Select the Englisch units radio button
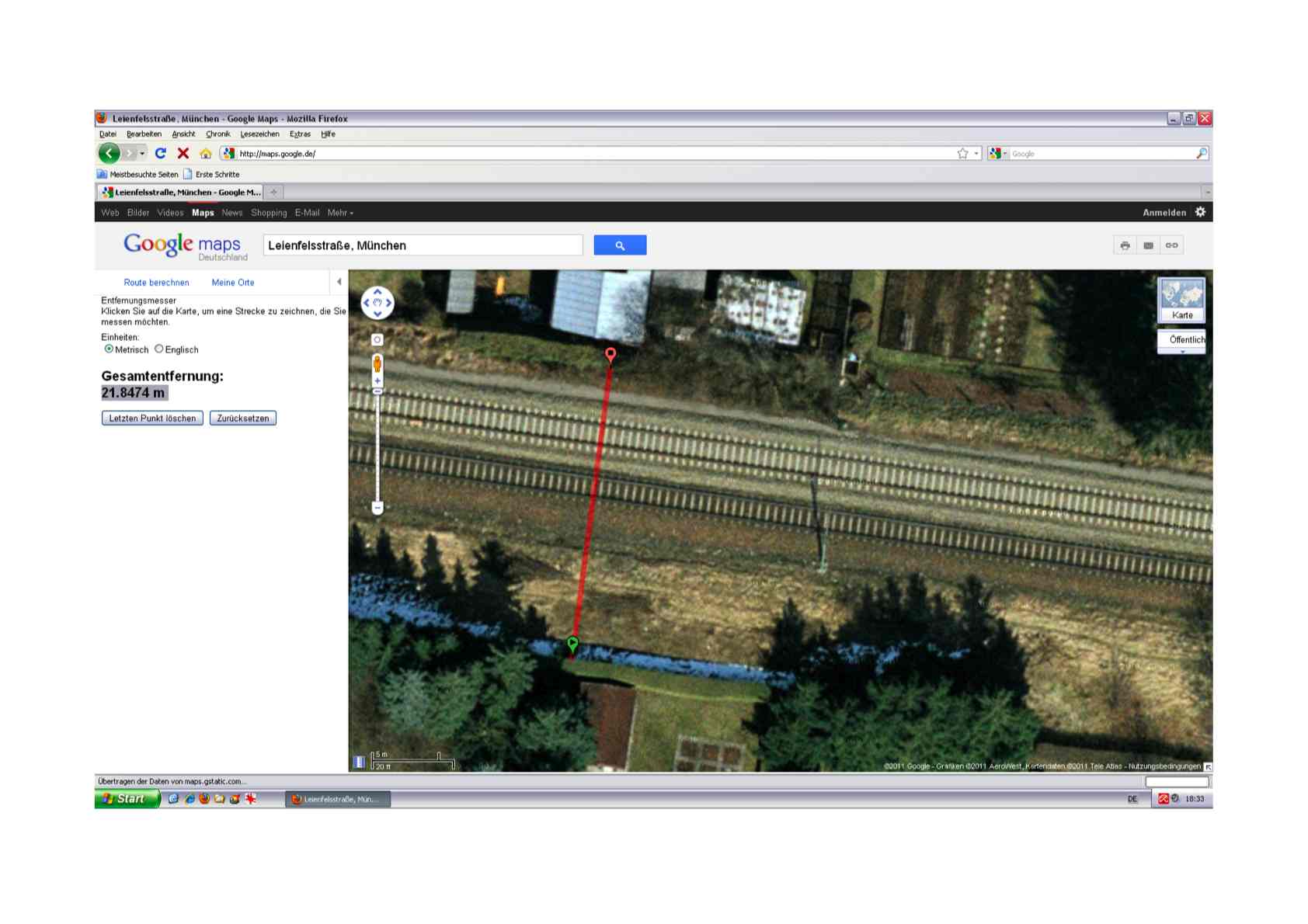The width and height of the screenshot is (1308, 924). coord(158,349)
